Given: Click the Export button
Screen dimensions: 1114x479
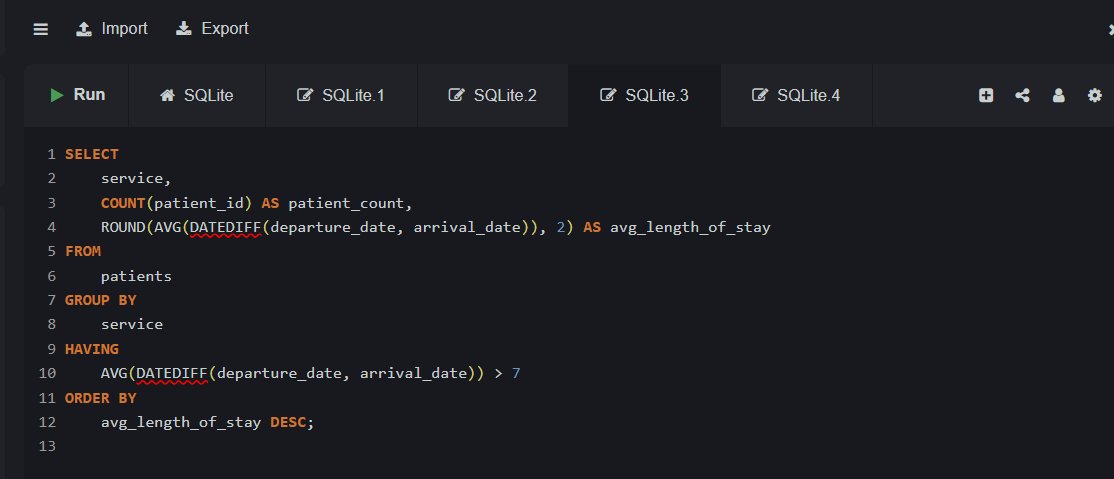Looking at the screenshot, I should tap(212, 28).
